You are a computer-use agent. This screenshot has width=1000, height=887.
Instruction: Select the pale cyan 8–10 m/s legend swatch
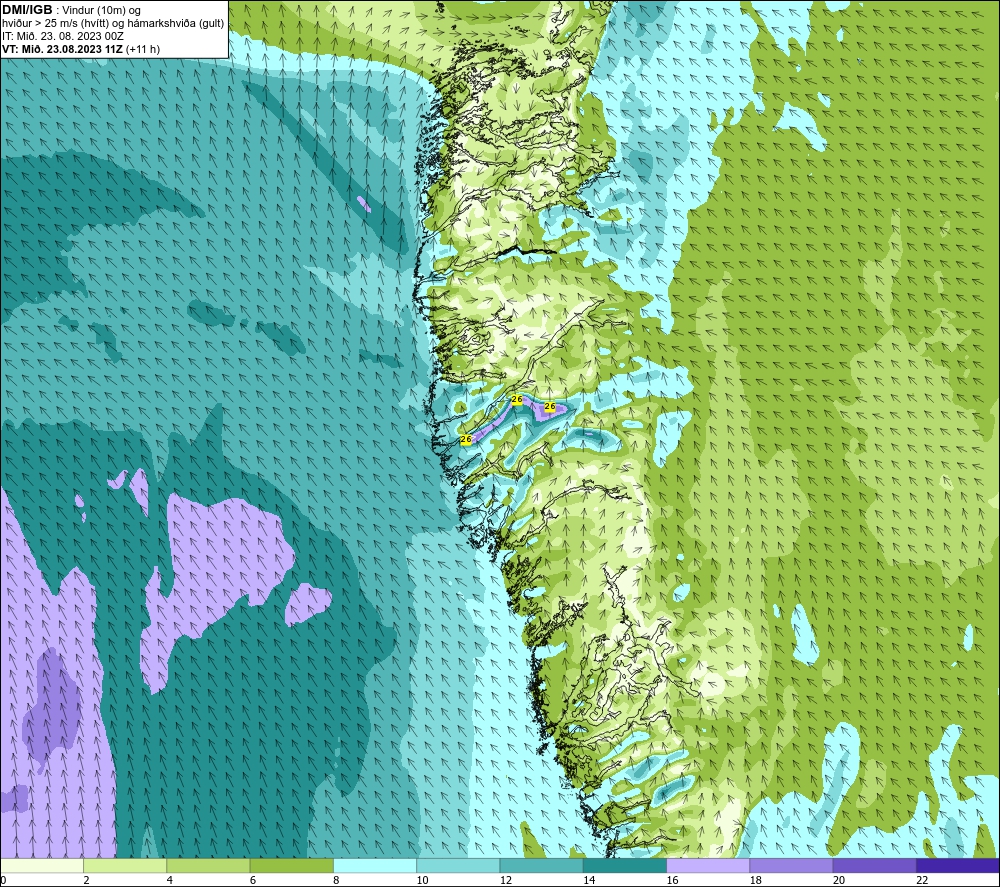click(375, 865)
